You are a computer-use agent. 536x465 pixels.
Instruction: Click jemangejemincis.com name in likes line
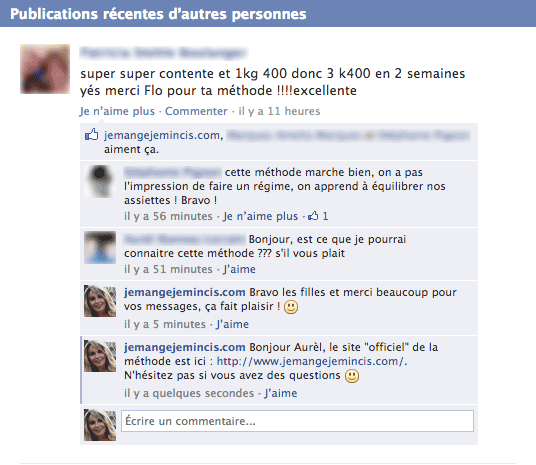click(163, 135)
